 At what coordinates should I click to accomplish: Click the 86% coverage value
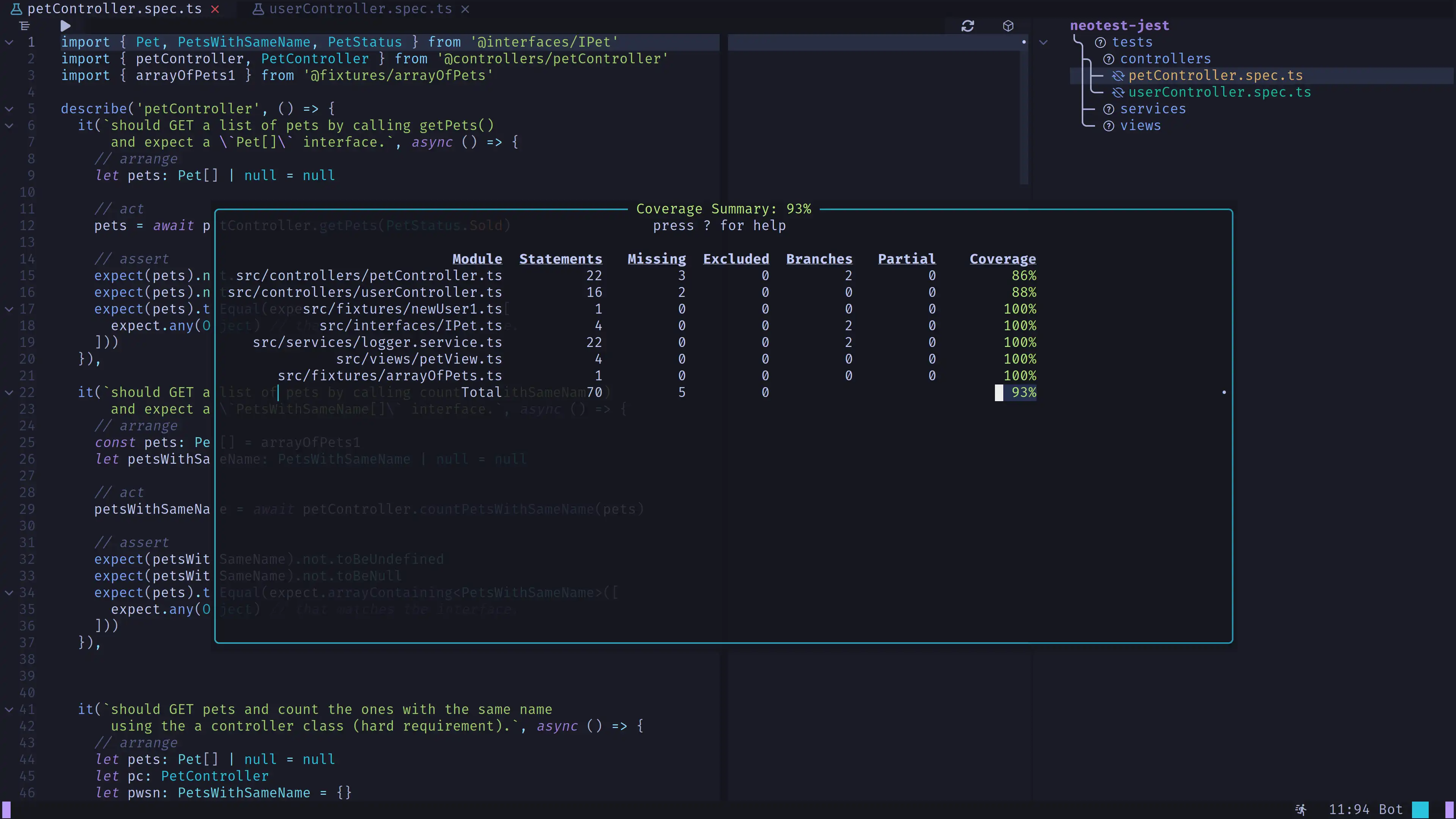1024,276
